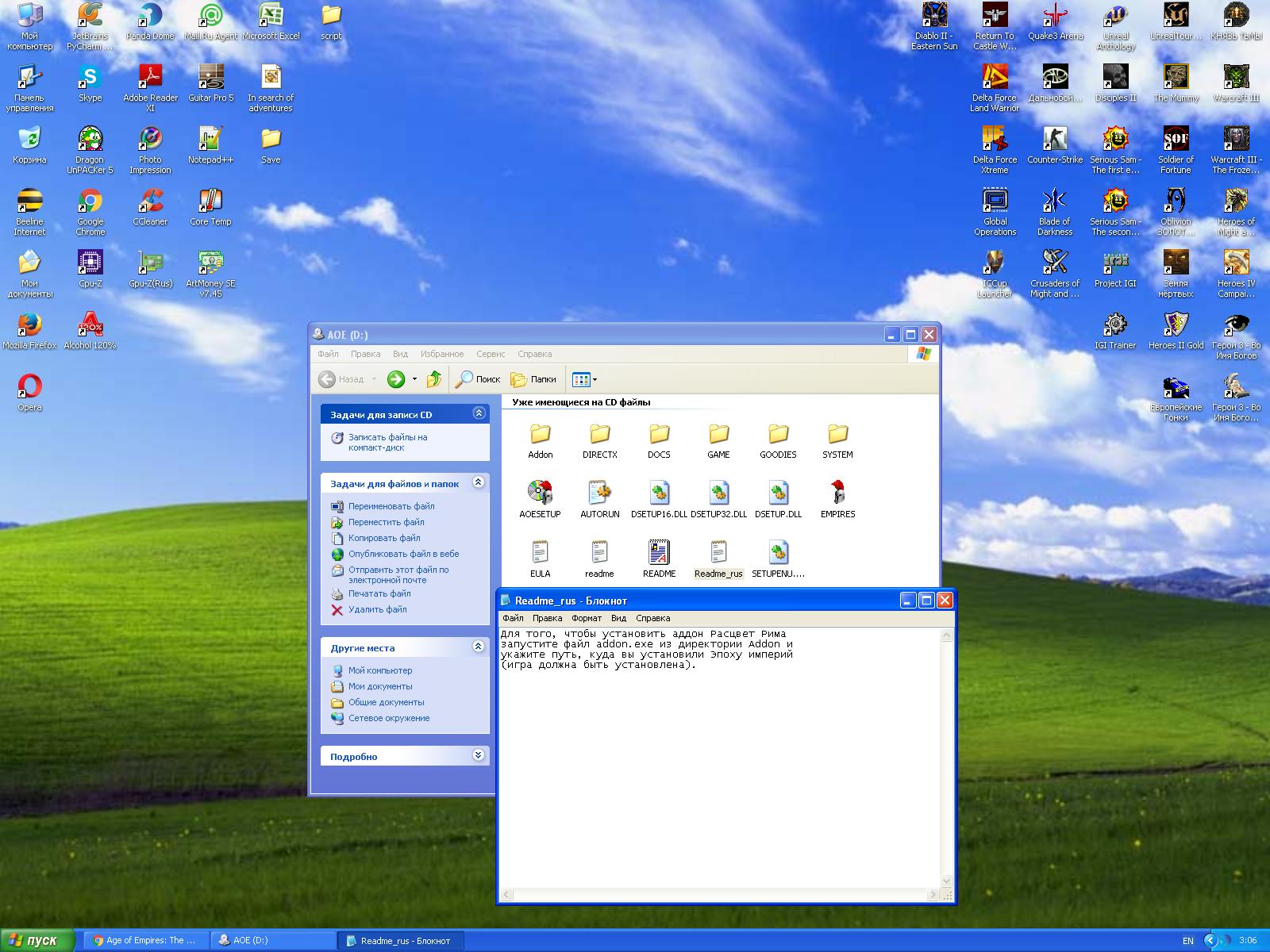The width and height of the screenshot is (1270, 952).
Task: Click 'Переименовать файл' task link
Action: click(x=391, y=506)
